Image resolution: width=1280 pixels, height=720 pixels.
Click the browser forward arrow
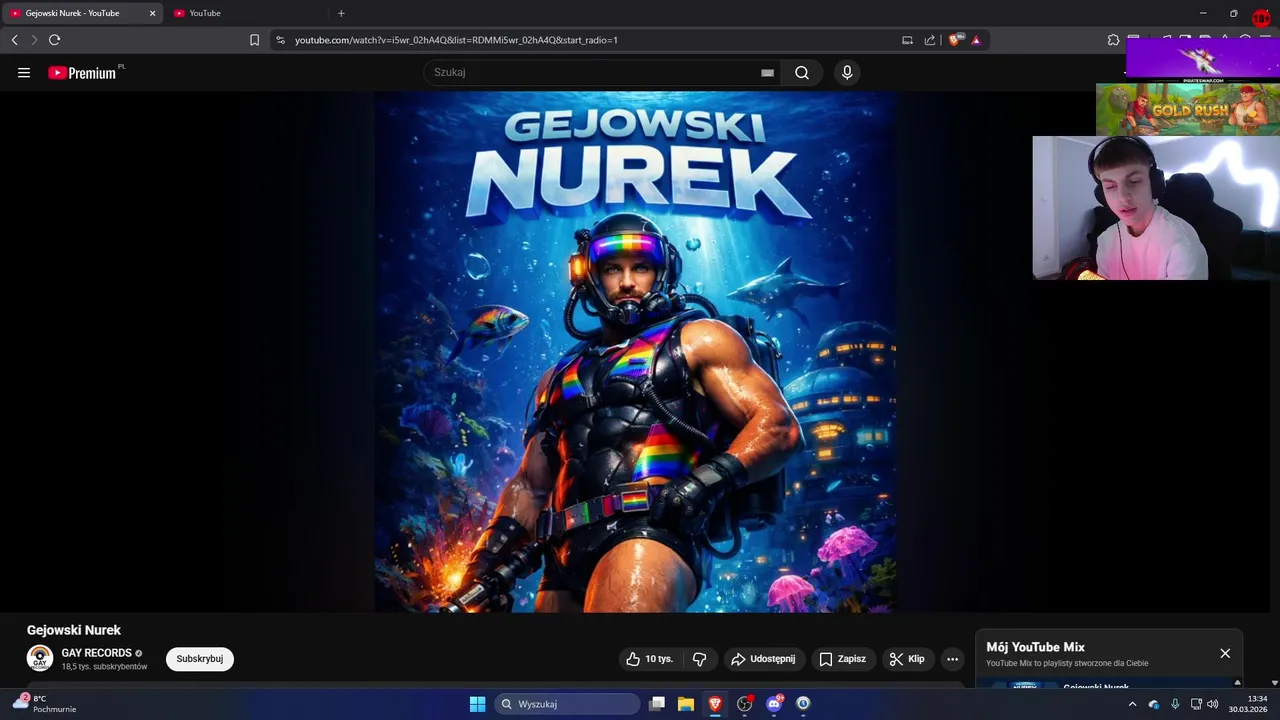tap(34, 40)
